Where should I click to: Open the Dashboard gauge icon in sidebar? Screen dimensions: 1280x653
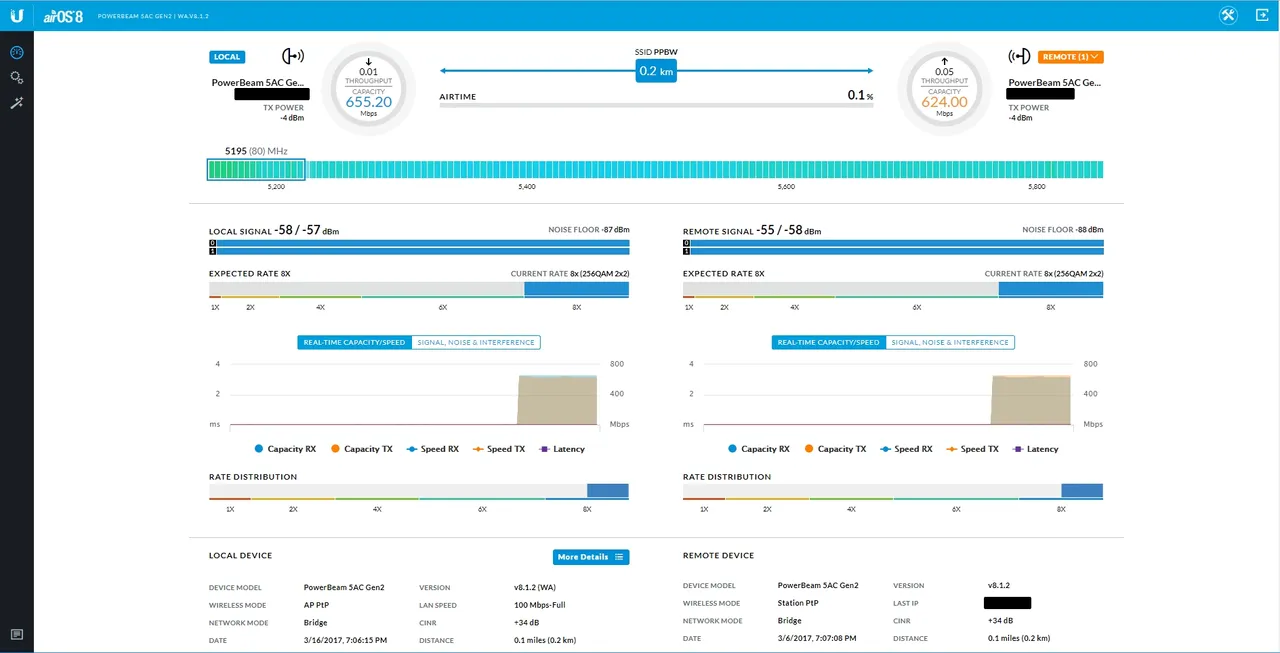(x=17, y=52)
